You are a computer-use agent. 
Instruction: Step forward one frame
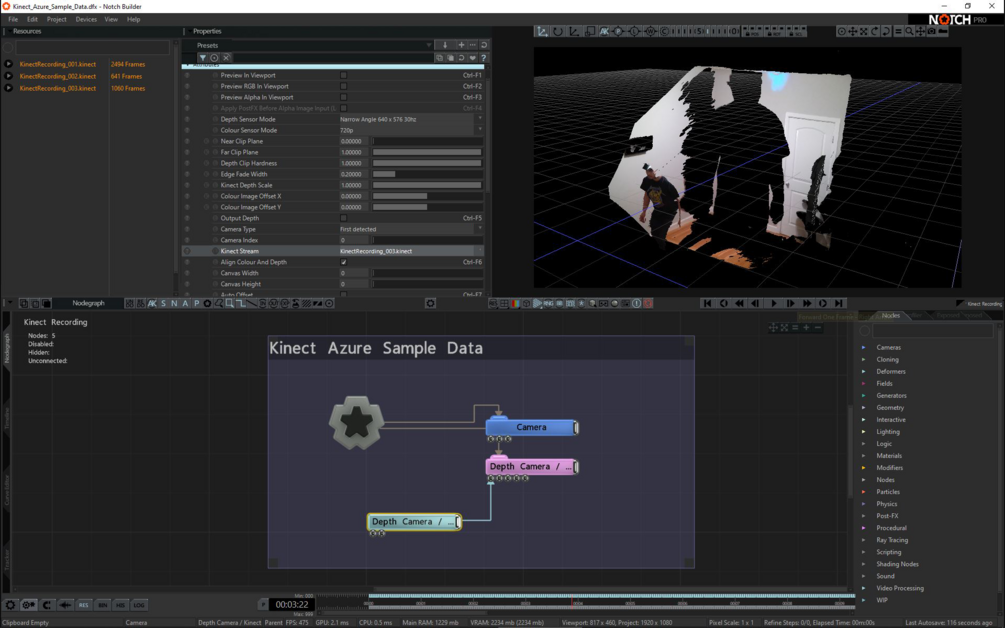click(x=790, y=303)
